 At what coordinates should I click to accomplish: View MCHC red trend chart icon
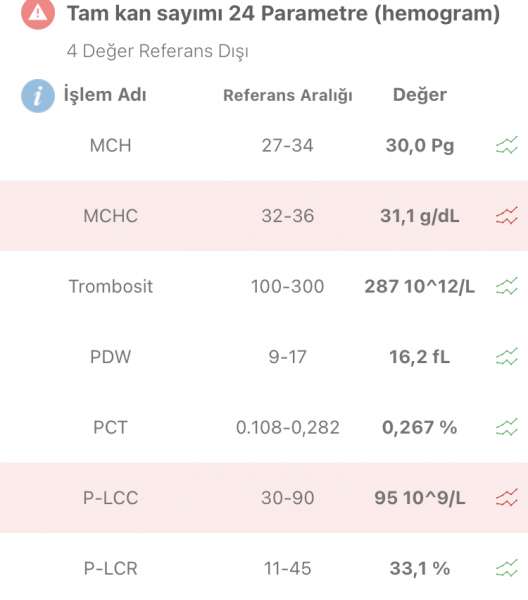[x=507, y=216]
